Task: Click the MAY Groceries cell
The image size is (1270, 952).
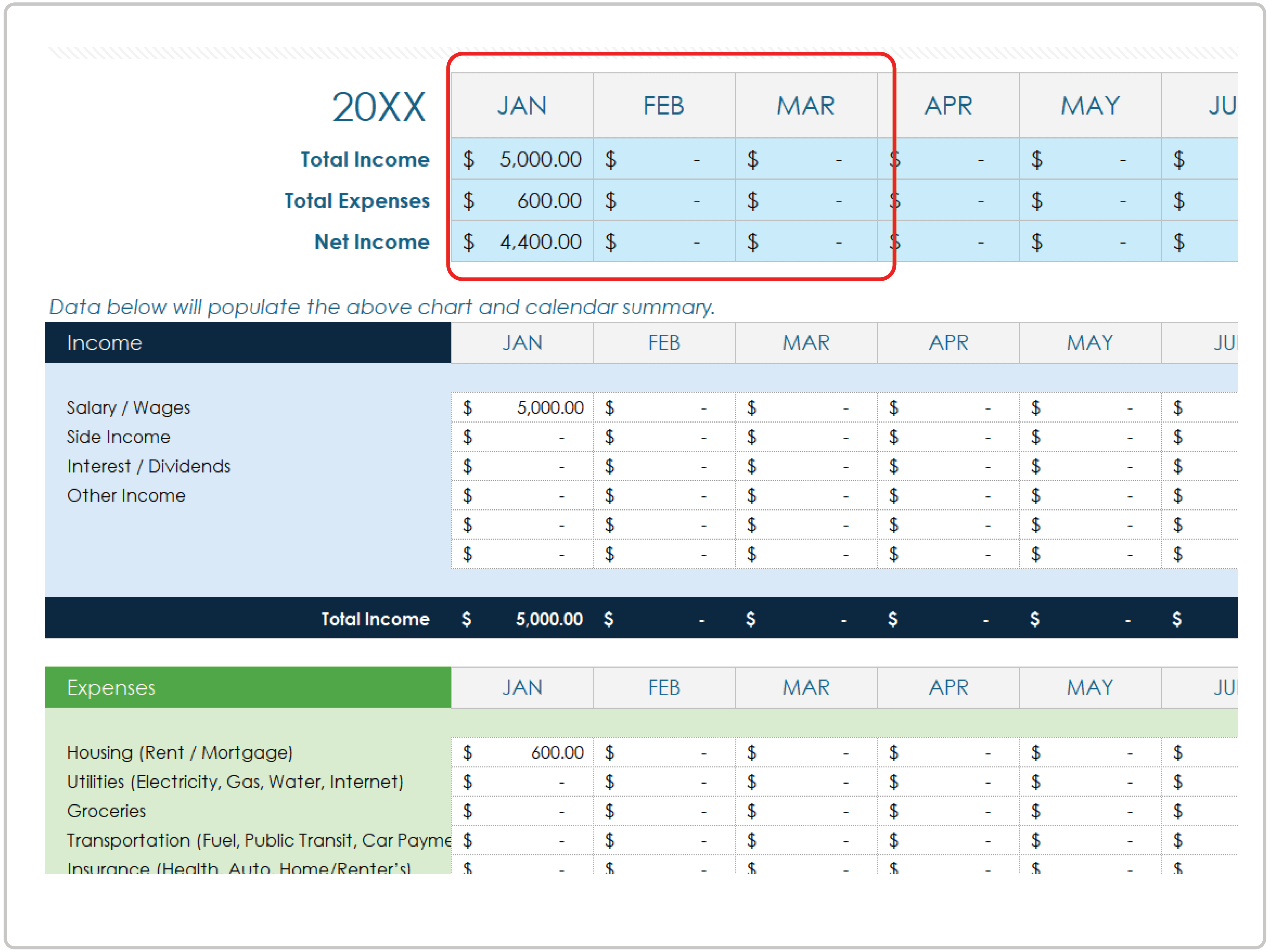Action: (1090, 811)
